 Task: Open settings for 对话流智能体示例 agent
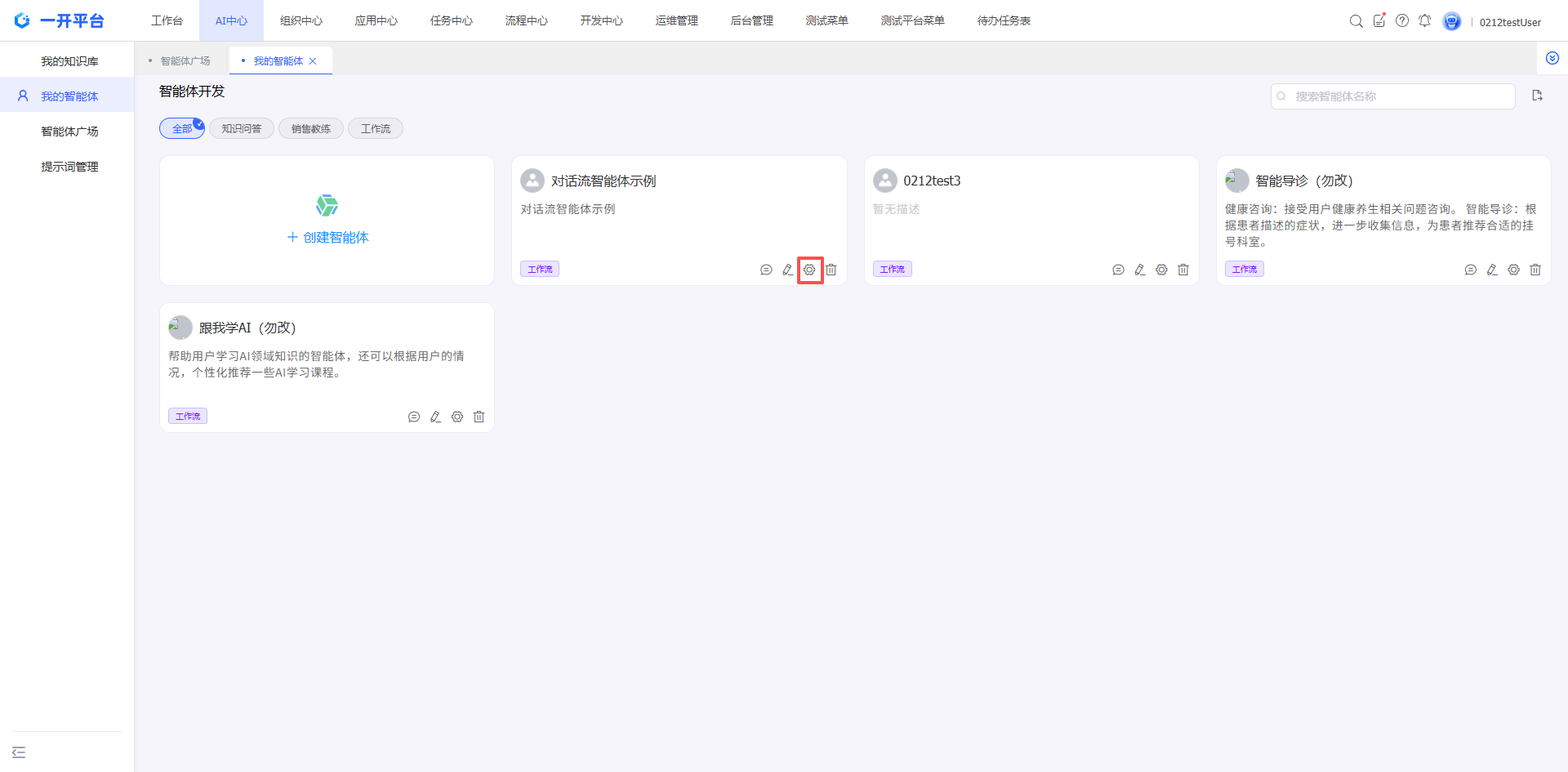809,270
